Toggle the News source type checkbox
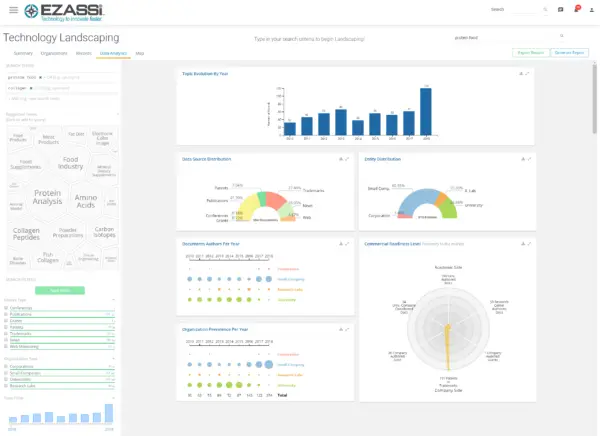The height and width of the screenshot is (436, 600). pyautogui.click(x=6, y=340)
